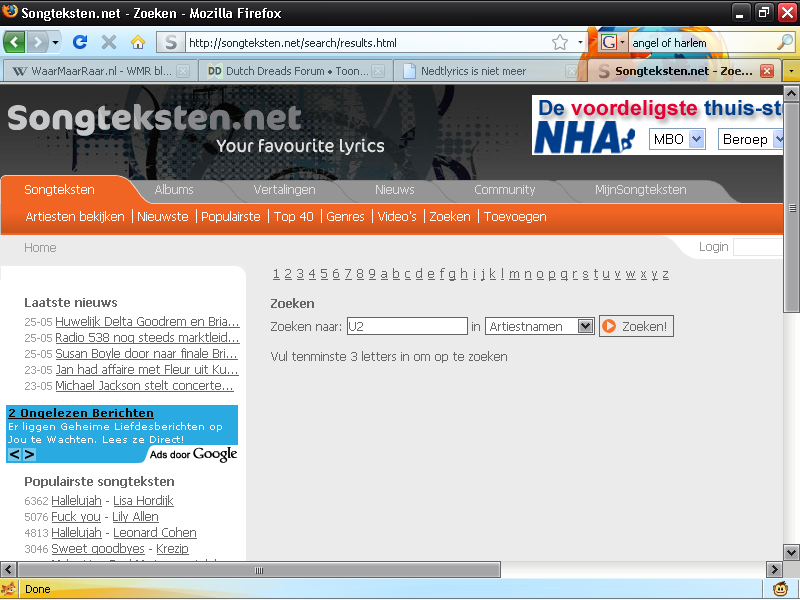Click the horizontal scrollbar thumb
800x600 pixels.
click(260, 570)
